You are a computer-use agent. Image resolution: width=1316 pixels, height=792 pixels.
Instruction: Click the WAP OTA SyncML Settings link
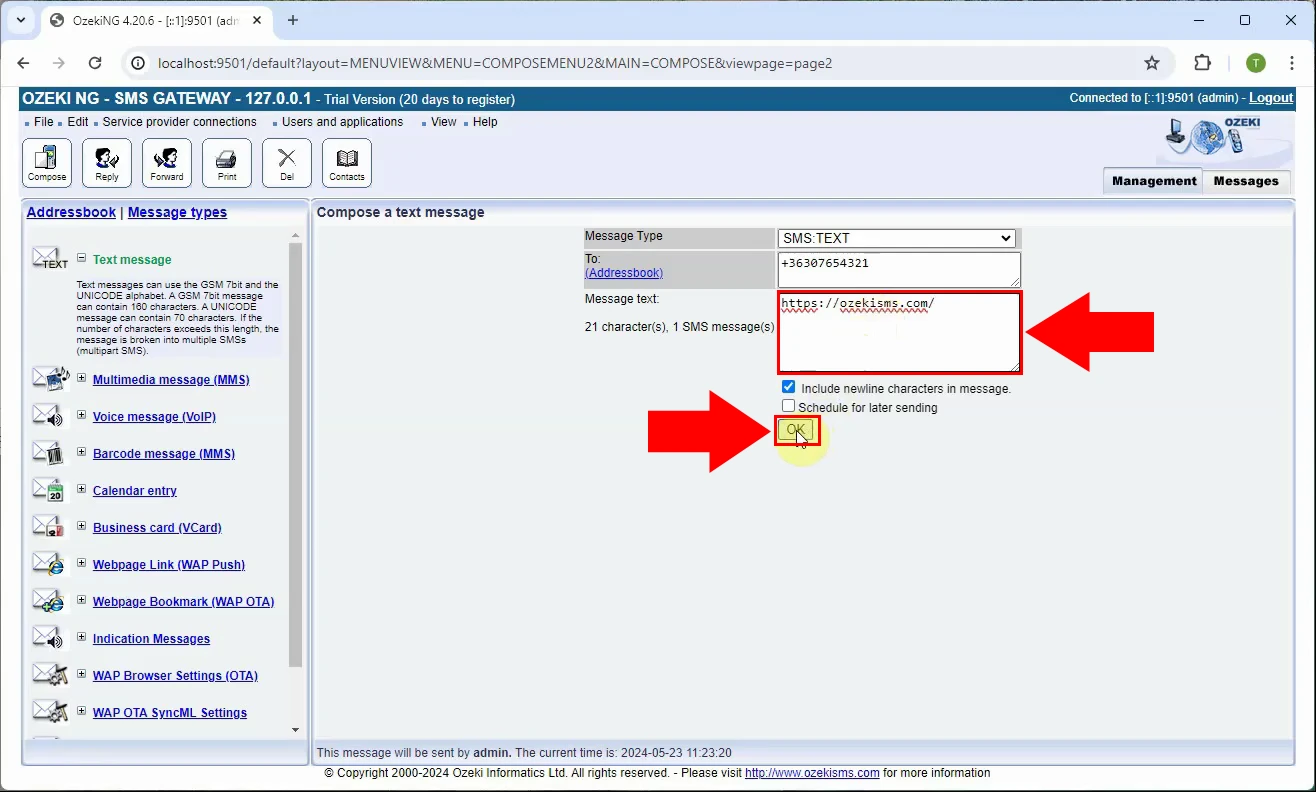click(x=170, y=713)
